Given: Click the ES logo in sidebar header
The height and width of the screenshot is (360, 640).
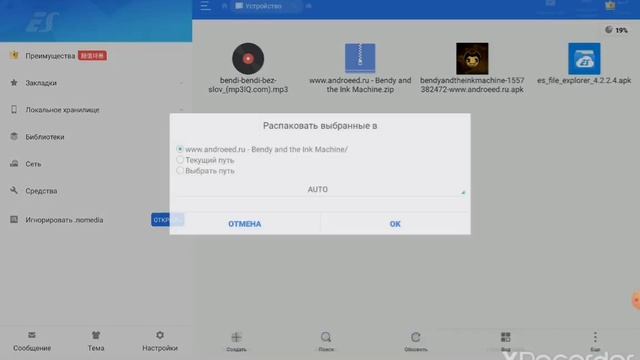Looking at the screenshot, I should (42, 21).
